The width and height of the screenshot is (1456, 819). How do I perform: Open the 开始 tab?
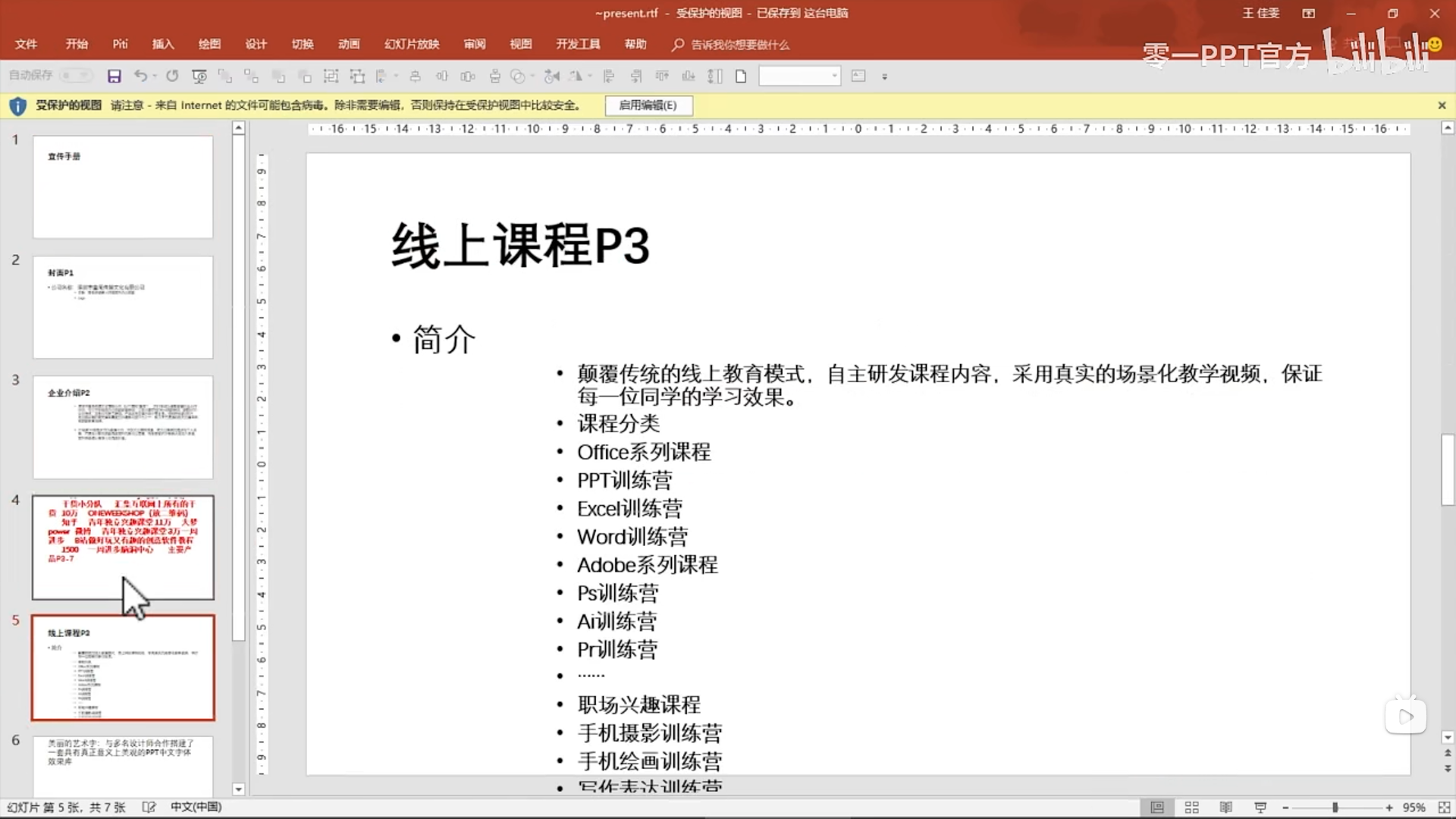76,44
